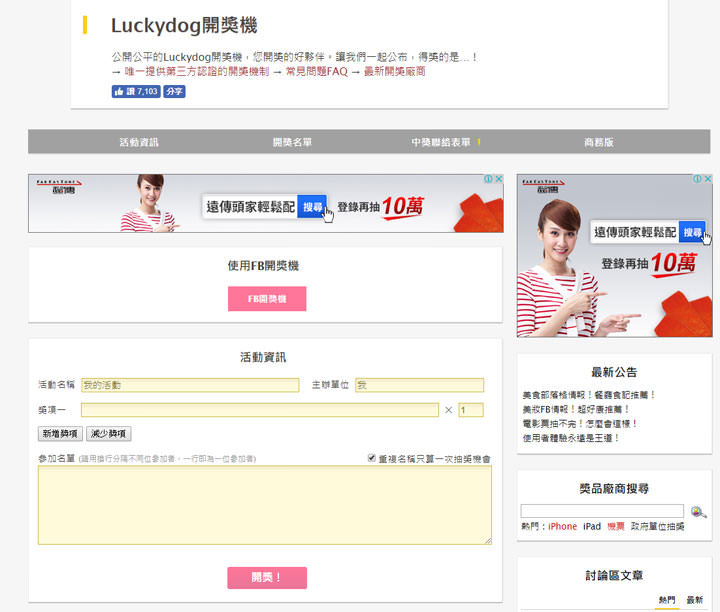Click the 新增獎項 button
Image resolution: width=720 pixels, height=612 pixels.
(60, 433)
